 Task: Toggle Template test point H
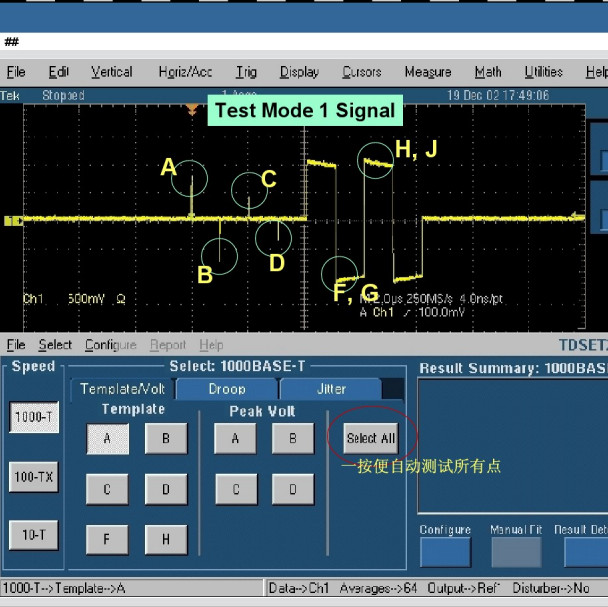point(165,540)
